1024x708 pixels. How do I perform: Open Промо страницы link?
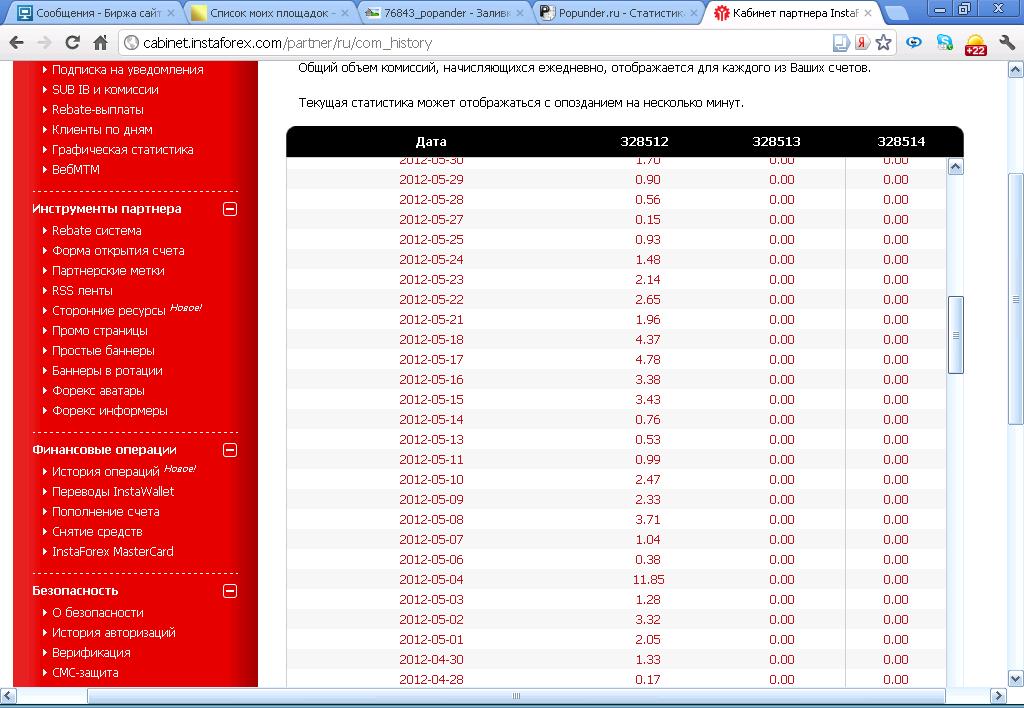tap(100, 330)
